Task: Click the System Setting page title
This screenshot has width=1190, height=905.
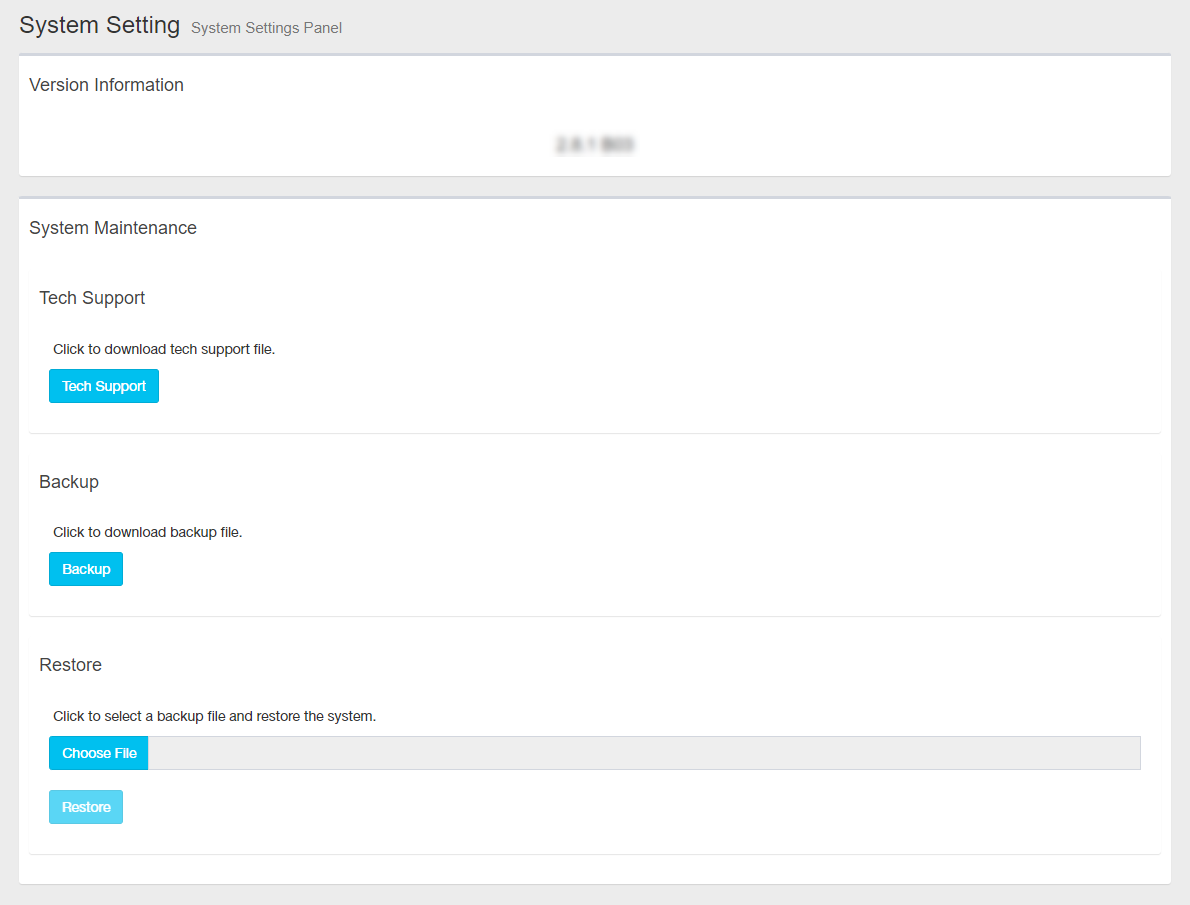Action: pos(100,25)
